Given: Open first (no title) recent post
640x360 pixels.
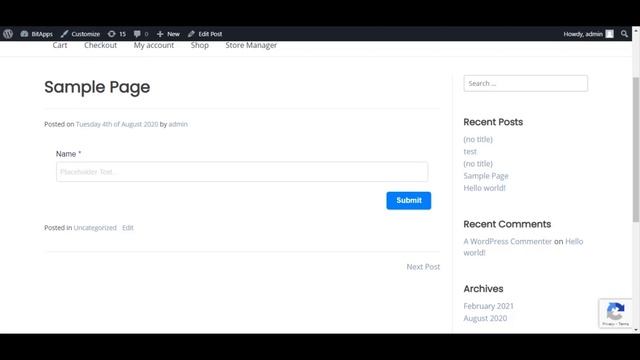Looking at the screenshot, I should (478, 140).
